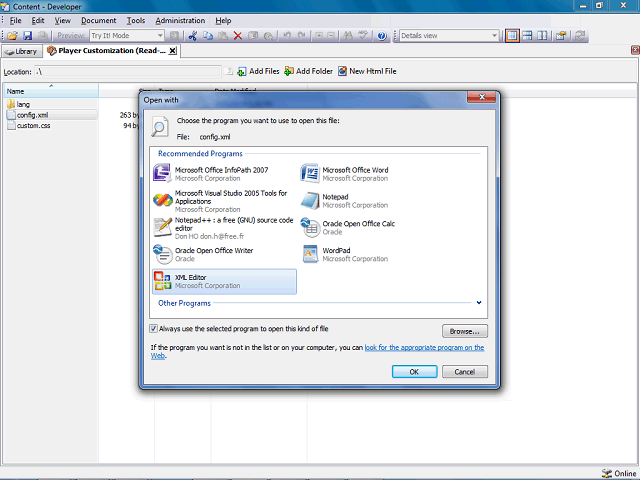Click the Add Folder icon
The width and height of the screenshot is (640, 480).
(289, 71)
